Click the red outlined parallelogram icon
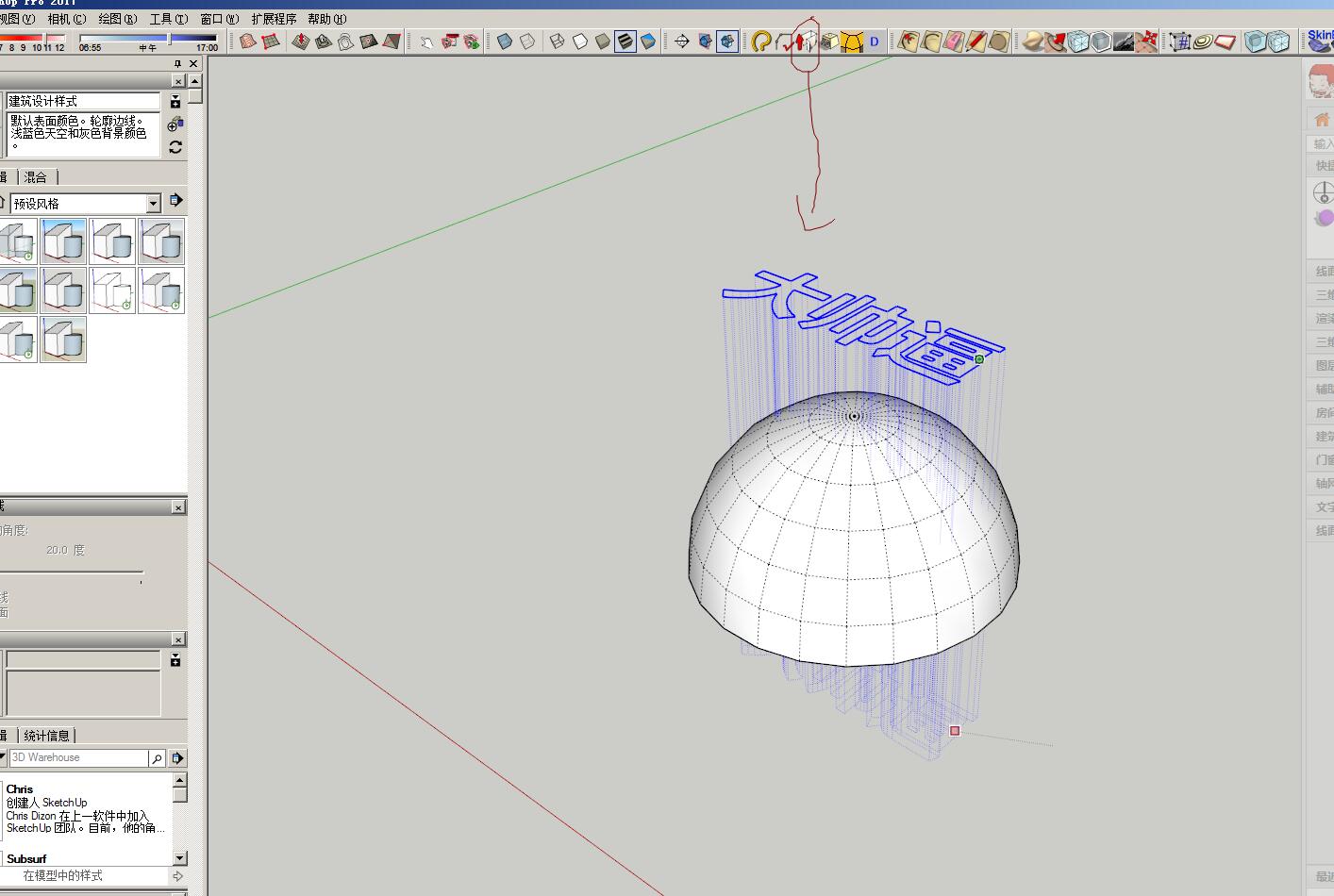The height and width of the screenshot is (896, 1334). coord(1226,41)
